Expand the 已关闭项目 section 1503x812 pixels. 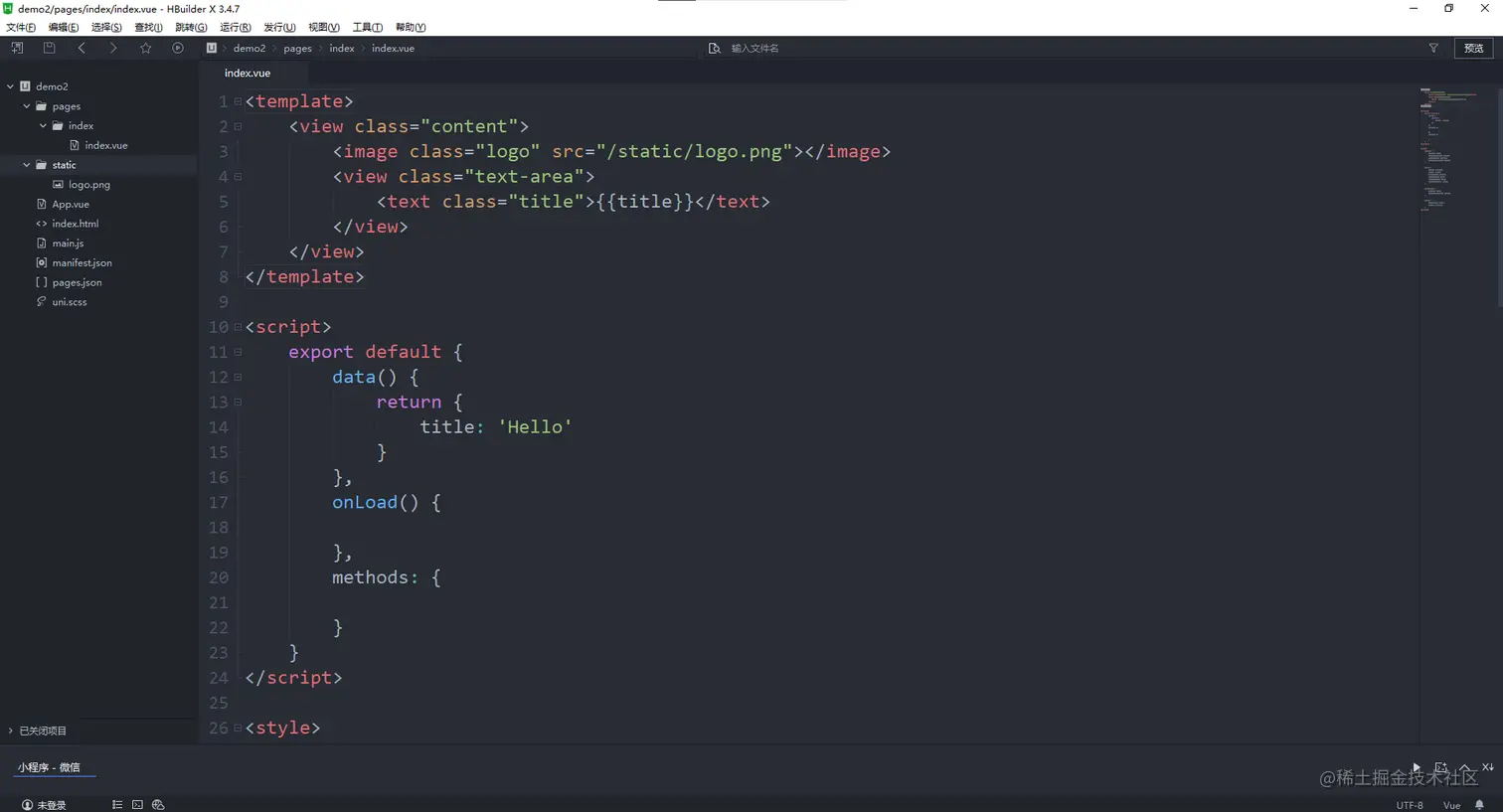[x=11, y=731]
